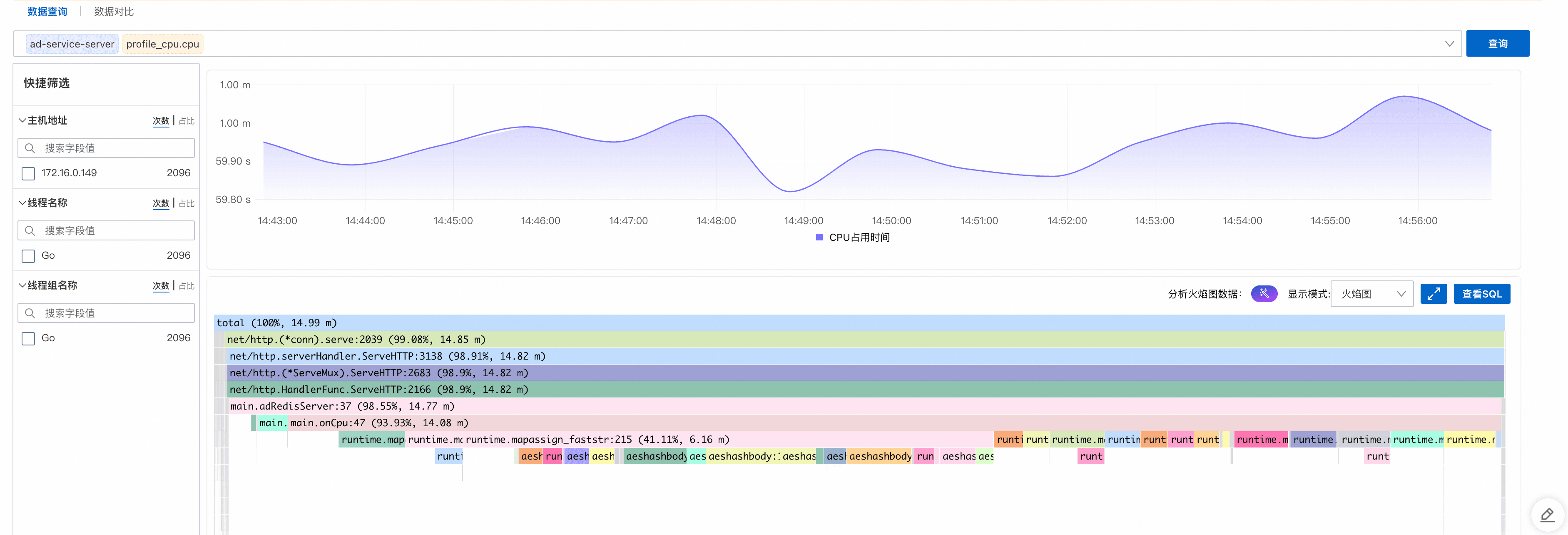Click the edit pencil floating icon
Viewport: 1568px width, 535px height.
(1547, 515)
